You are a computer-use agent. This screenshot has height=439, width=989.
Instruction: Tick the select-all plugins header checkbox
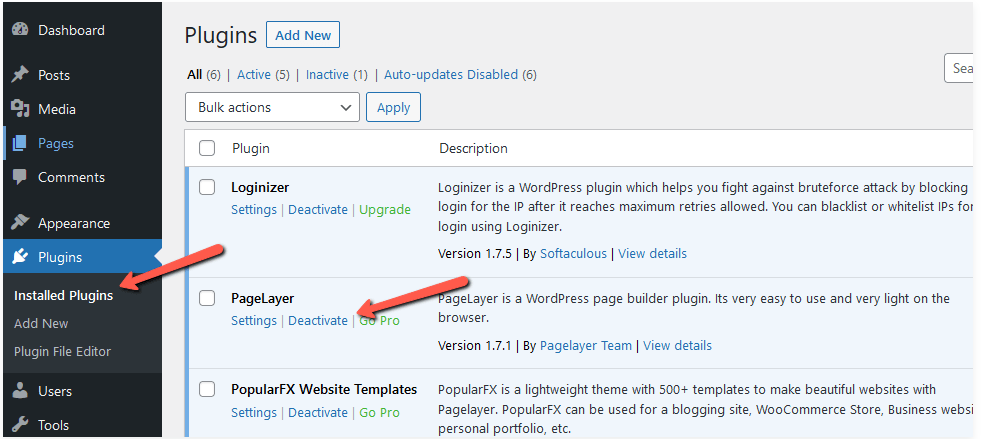tap(207, 148)
